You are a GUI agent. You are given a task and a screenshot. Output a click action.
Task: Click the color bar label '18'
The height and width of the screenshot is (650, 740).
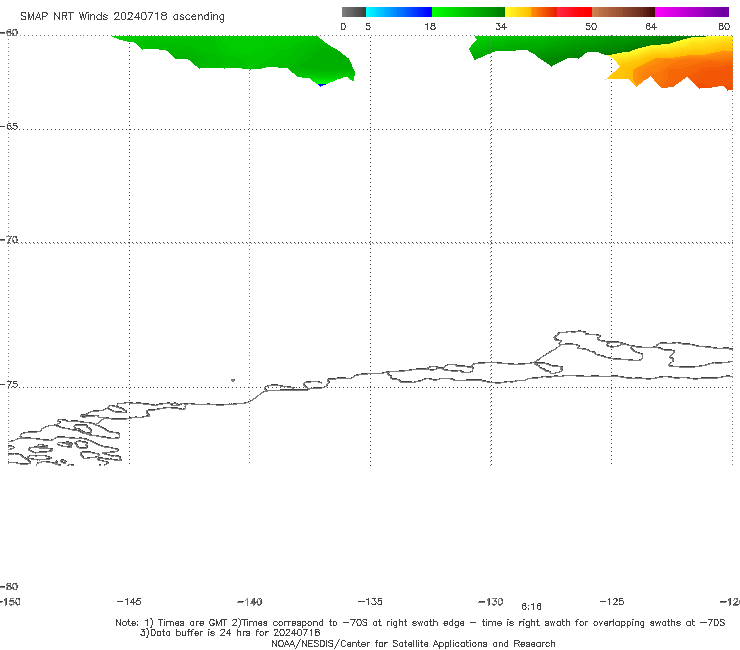pyautogui.click(x=430, y=26)
